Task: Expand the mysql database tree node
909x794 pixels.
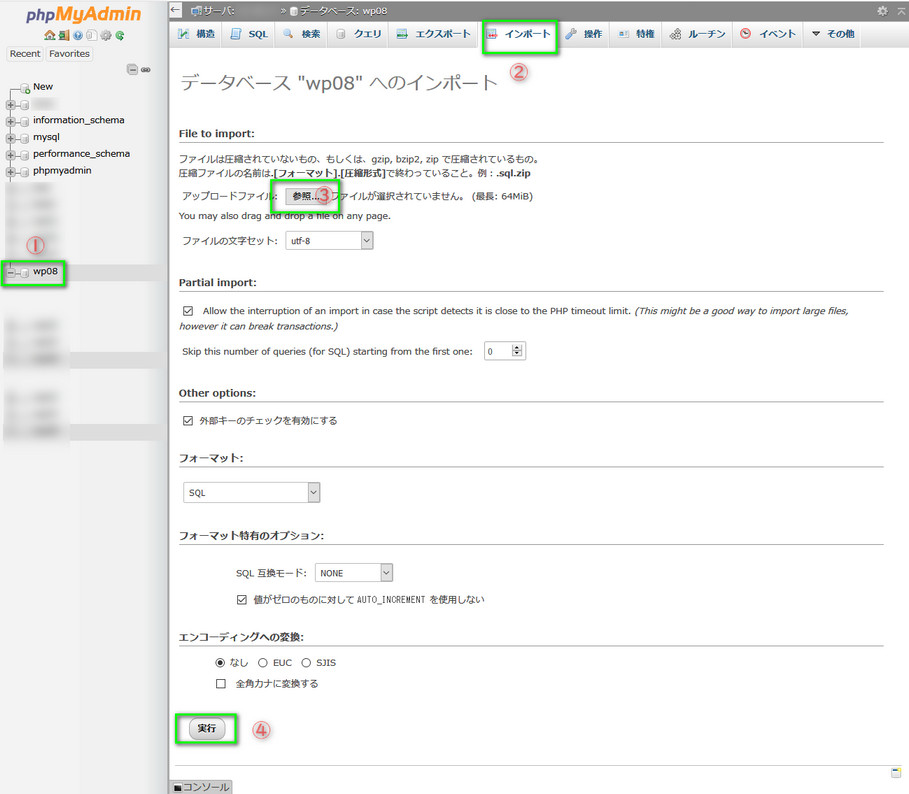Action: tap(11, 137)
